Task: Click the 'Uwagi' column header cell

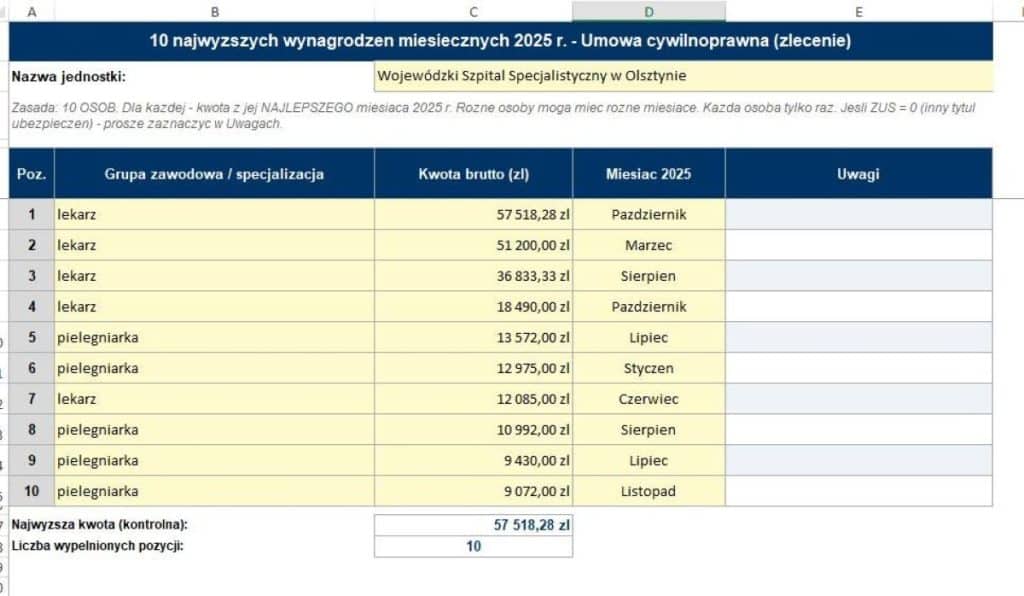Action: (x=859, y=174)
